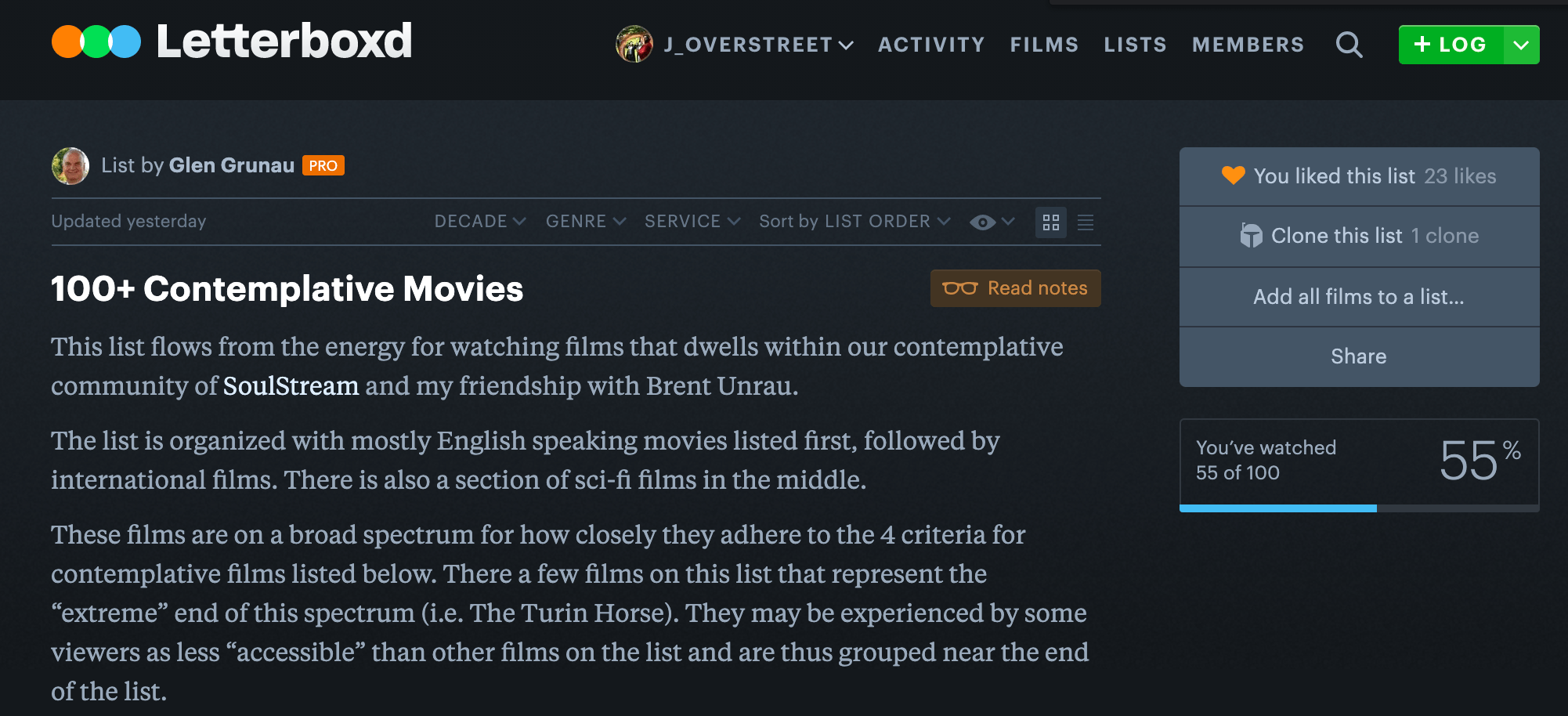Click the glasses icon in Read notes
Image resolution: width=1568 pixels, height=716 pixels.
coord(959,288)
